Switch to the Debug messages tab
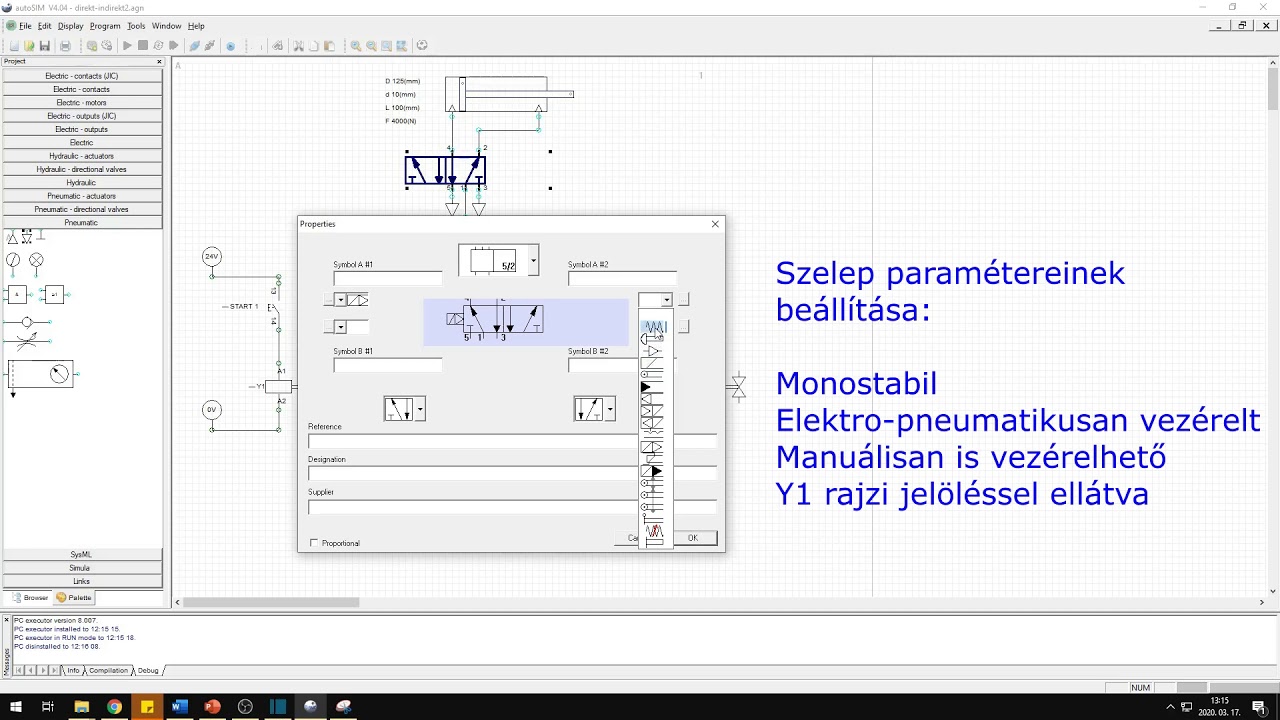This screenshot has height=720, width=1280. (x=148, y=670)
